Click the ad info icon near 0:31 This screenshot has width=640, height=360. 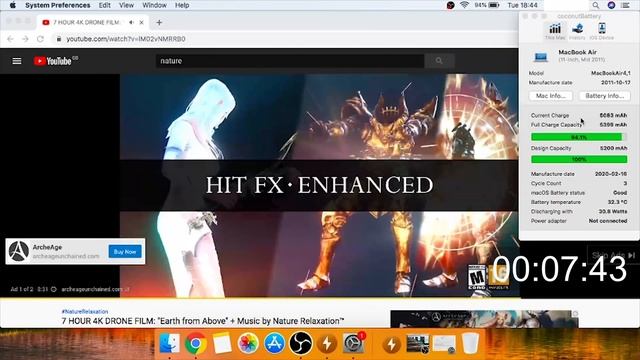(x=53, y=289)
